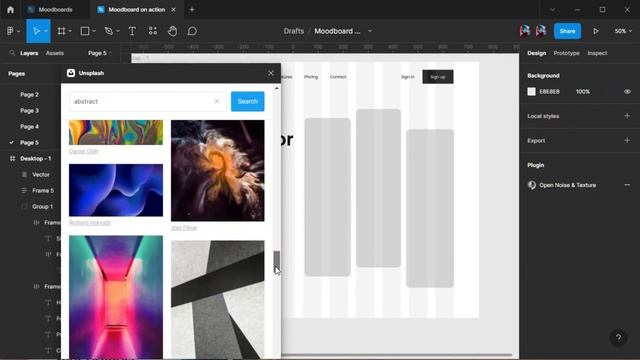
Task: Switch to the Prototype tab
Action: (x=566, y=53)
